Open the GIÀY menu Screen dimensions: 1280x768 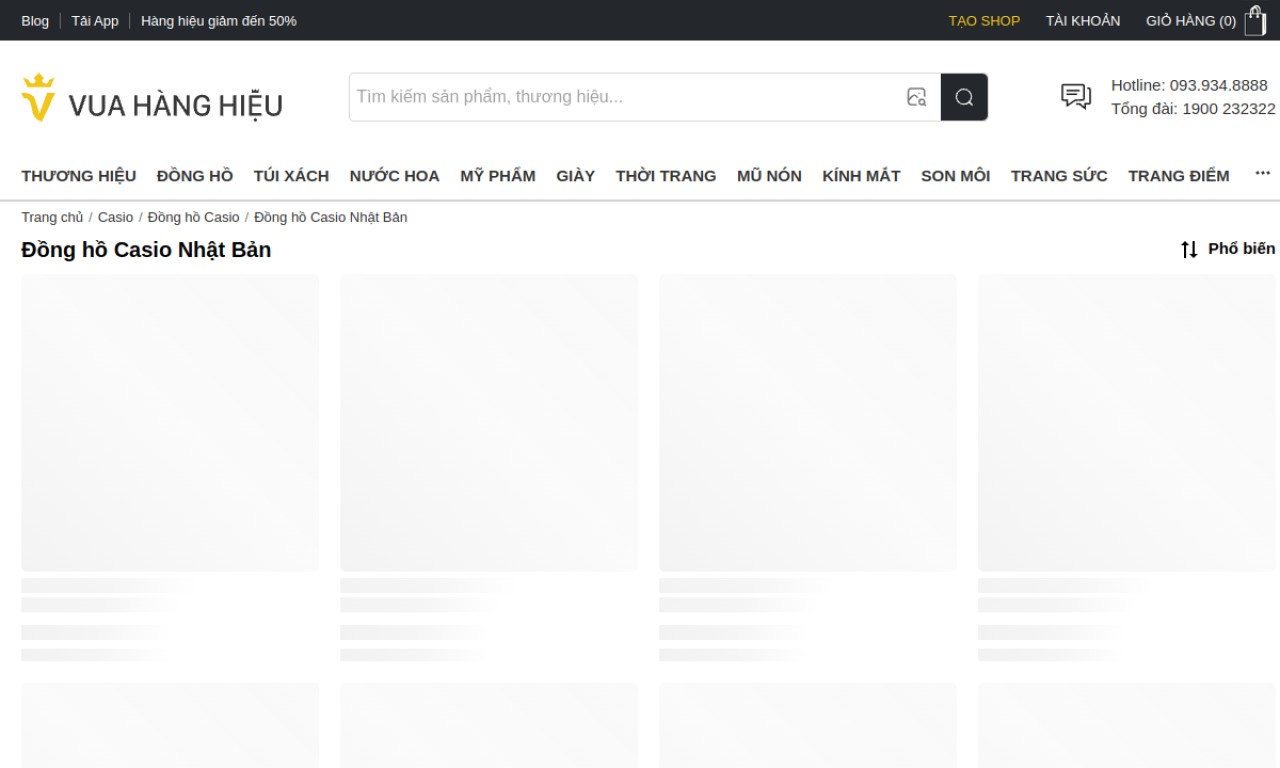tap(576, 176)
